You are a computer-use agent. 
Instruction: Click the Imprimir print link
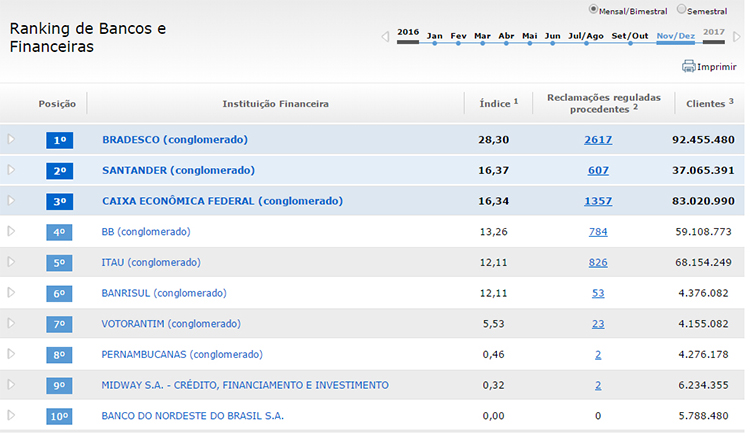click(717, 67)
